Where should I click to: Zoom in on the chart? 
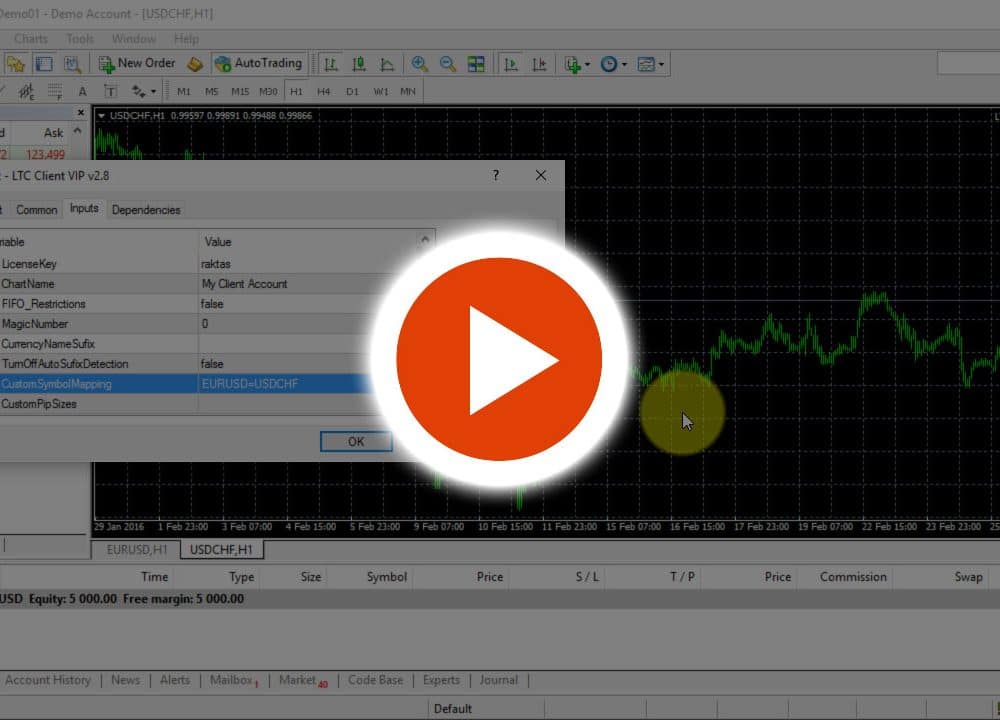point(419,64)
